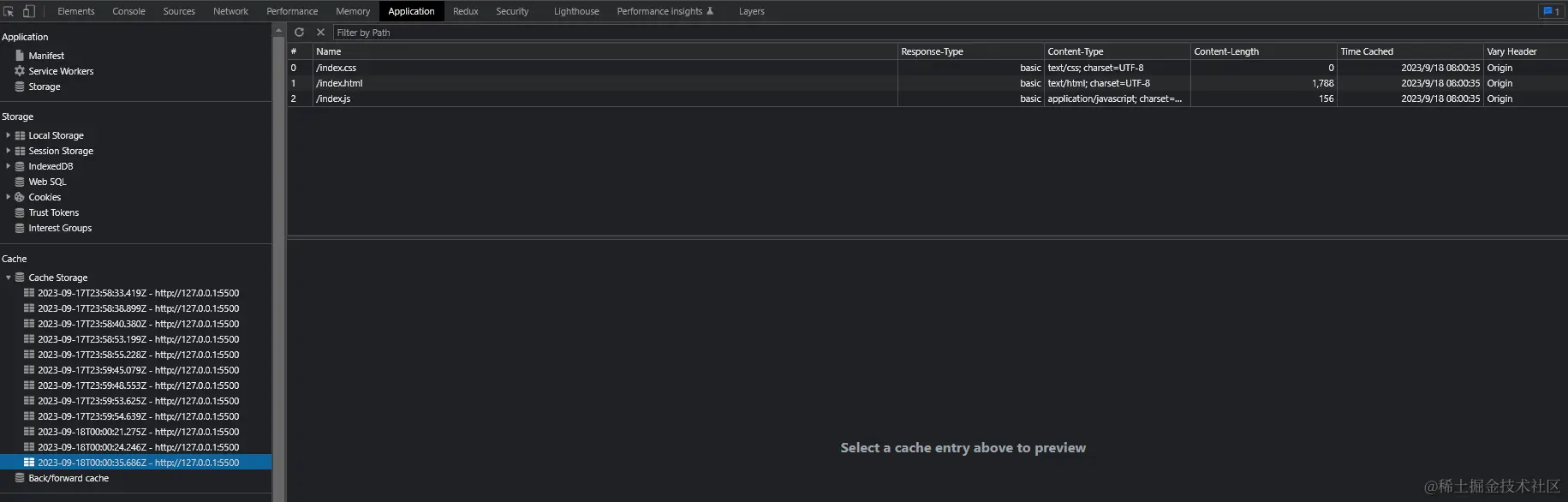This screenshot has height=502, width=1568.
Task: Sort by the Name column header
Action: click(x=605, y=51)
